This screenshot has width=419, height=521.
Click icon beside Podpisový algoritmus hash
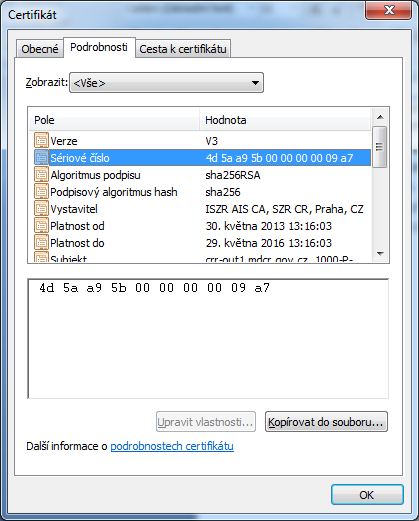(x=41, y=192)
